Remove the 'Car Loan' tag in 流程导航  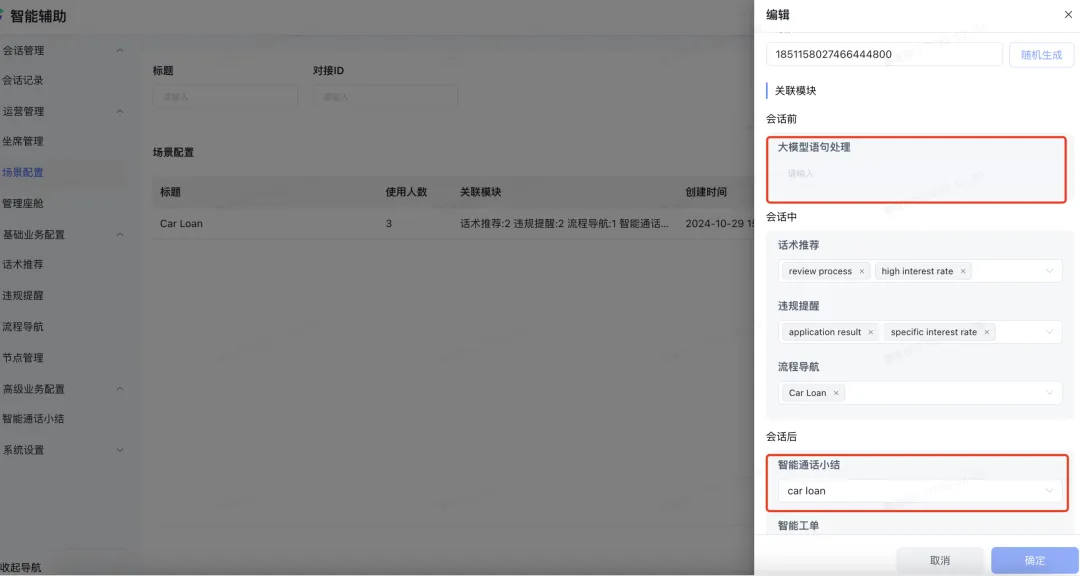(836, 393)
